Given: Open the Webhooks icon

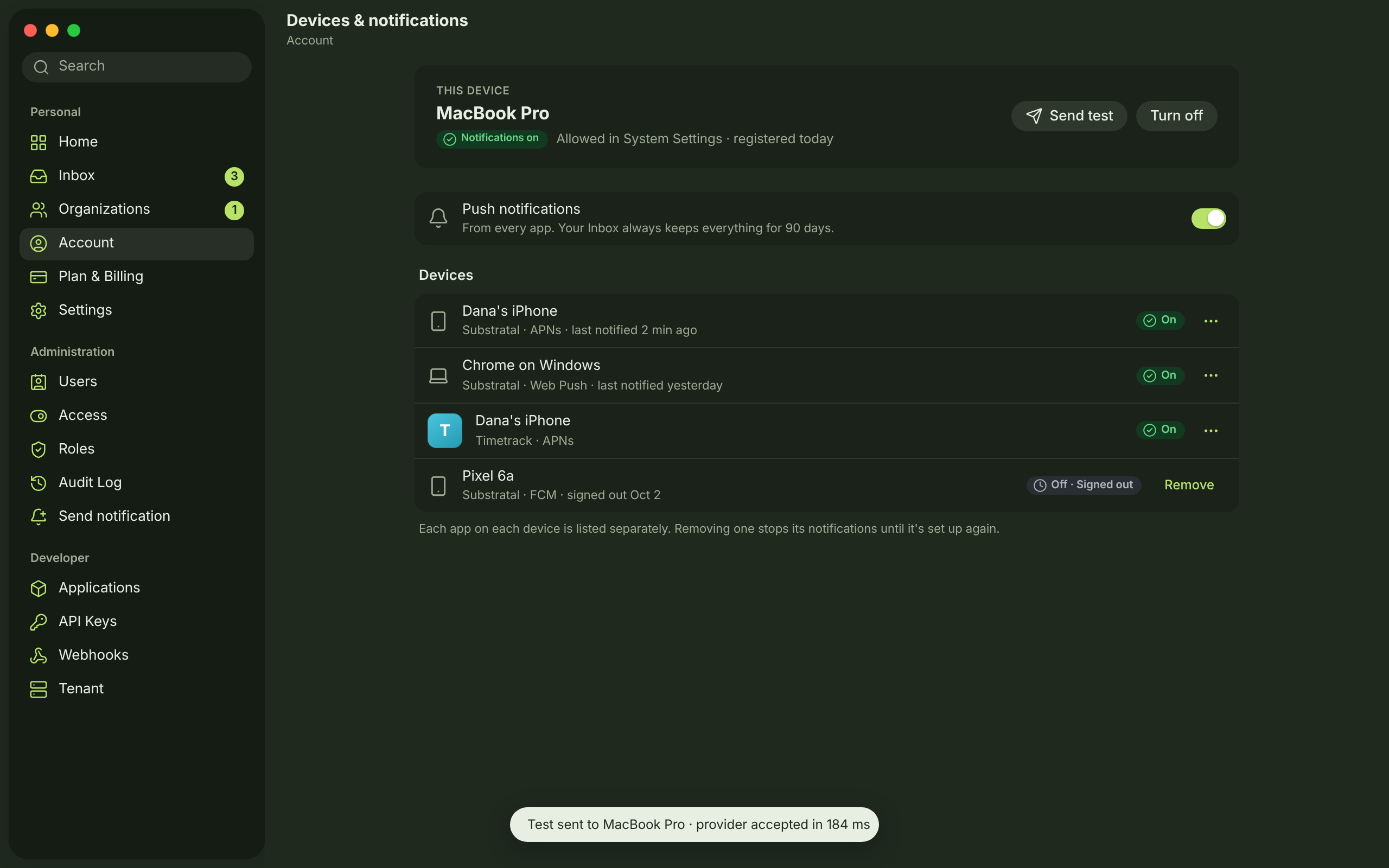Looking at the screenshot, I should pos(39,655).
